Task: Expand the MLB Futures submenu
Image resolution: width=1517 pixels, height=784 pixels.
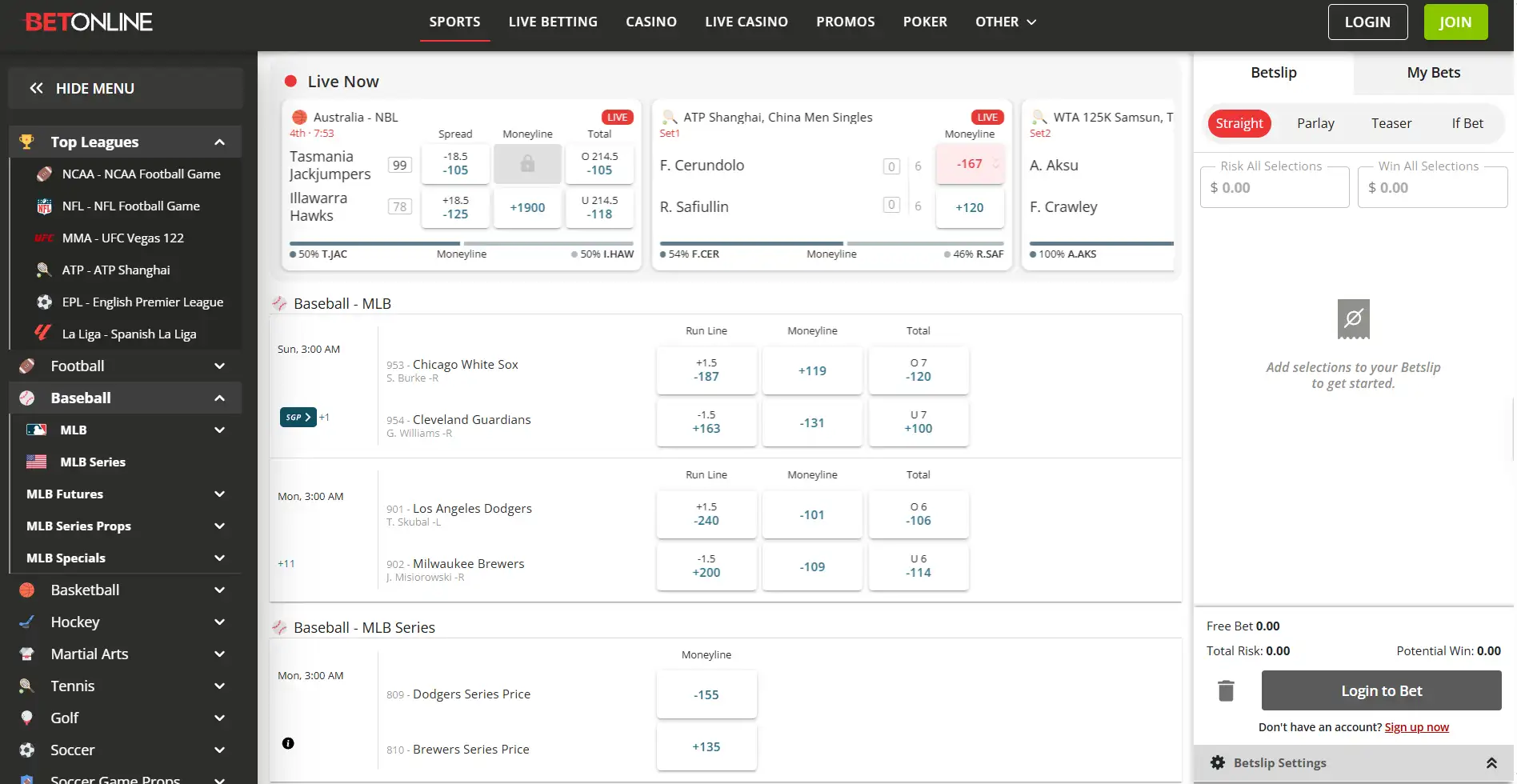Action: [x=219, y=494]
